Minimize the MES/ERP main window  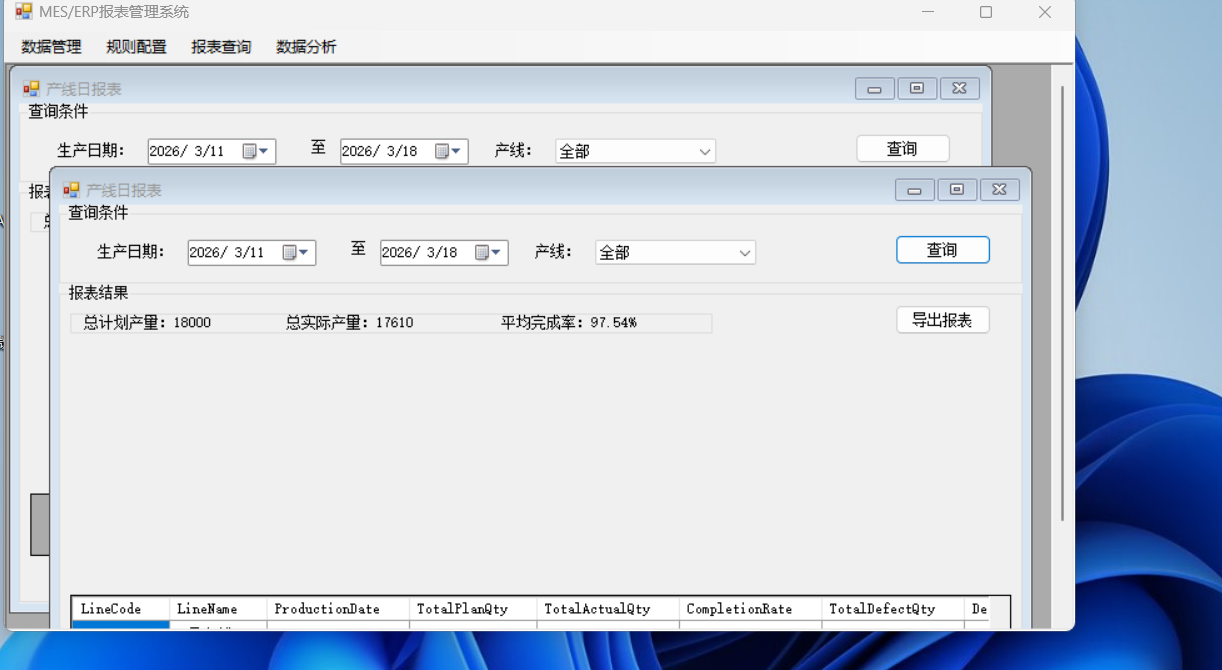pyautogui.click(x=928, y=12)
